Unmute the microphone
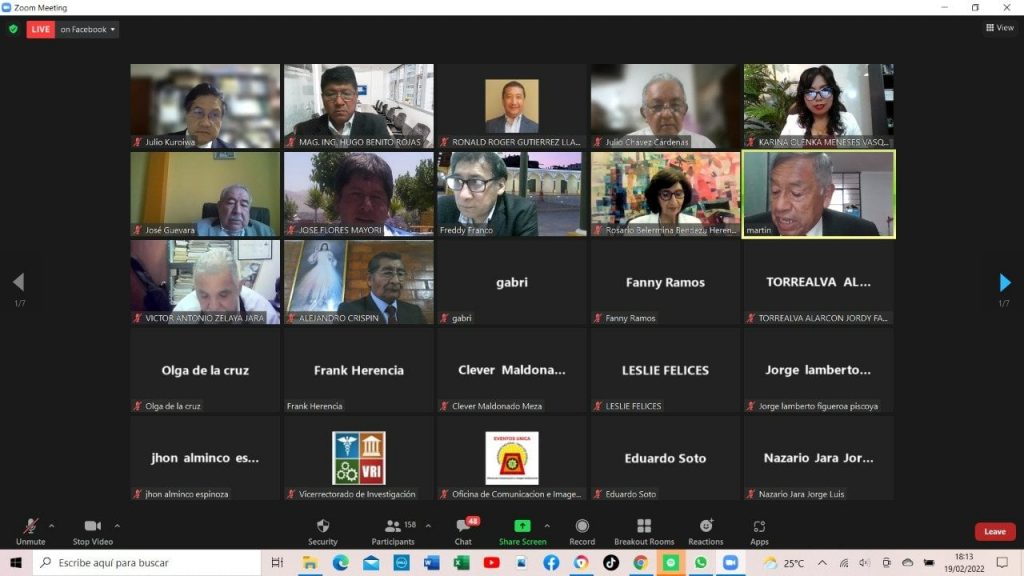Screen dimensions: 1024x576 30,527
